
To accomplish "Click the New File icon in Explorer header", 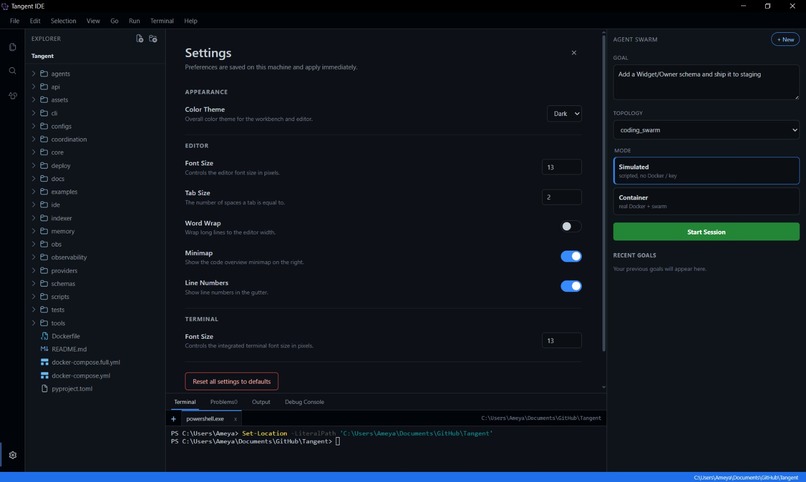I will coord(139,39).
